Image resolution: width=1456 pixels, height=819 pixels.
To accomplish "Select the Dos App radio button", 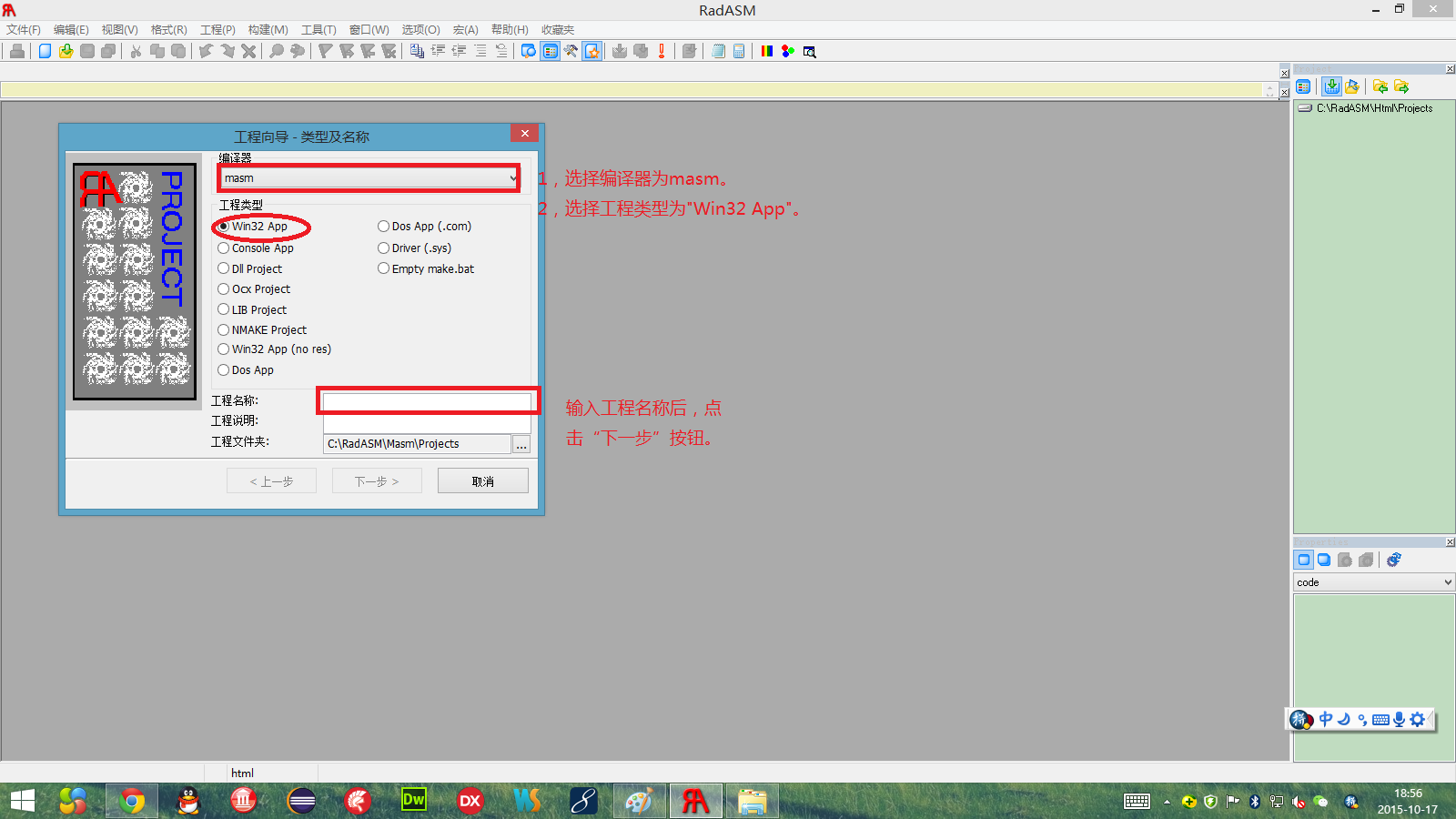I will click(223, 369).
